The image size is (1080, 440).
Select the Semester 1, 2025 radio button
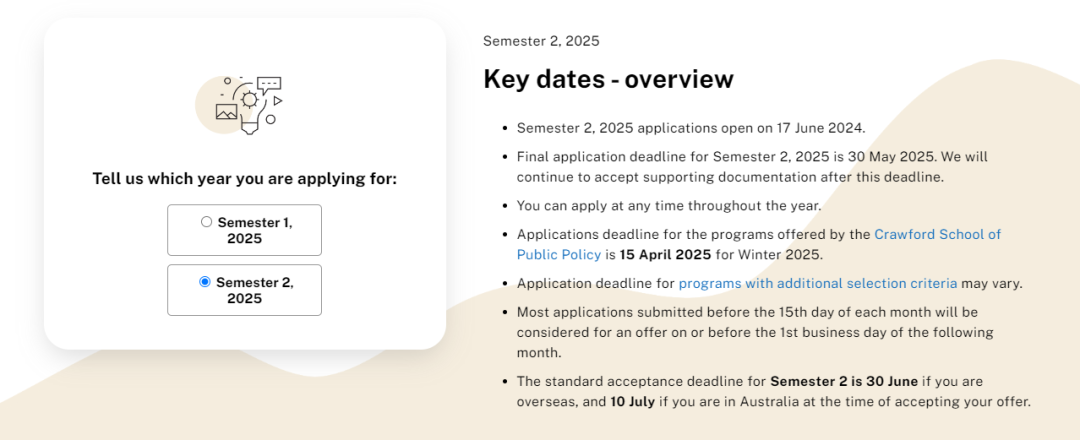click(x=206, y=222)
